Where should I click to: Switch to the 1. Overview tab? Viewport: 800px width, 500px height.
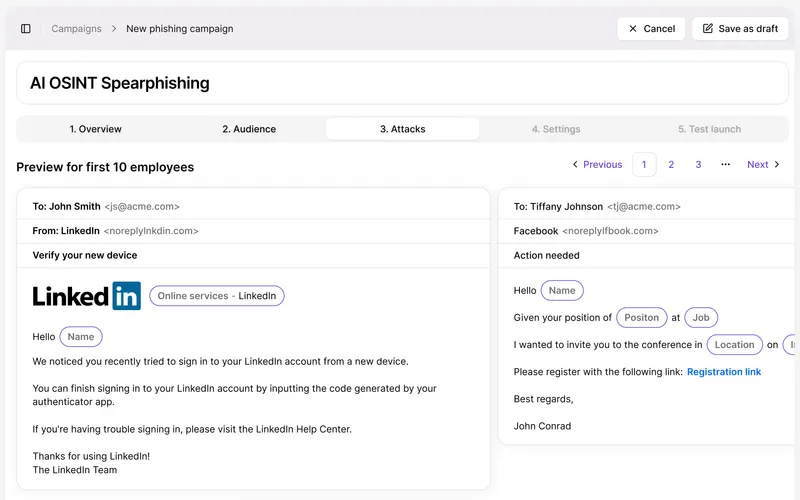point(95,129)
